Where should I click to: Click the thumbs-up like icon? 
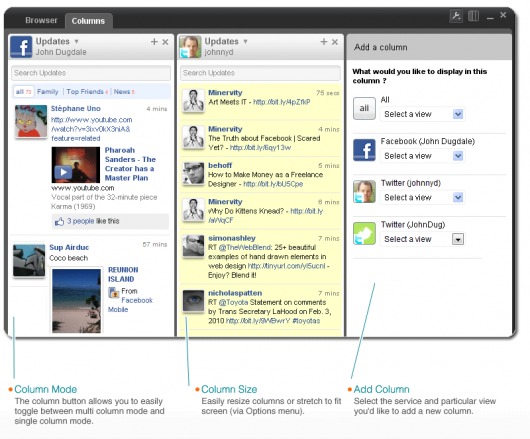click(59, 221)
